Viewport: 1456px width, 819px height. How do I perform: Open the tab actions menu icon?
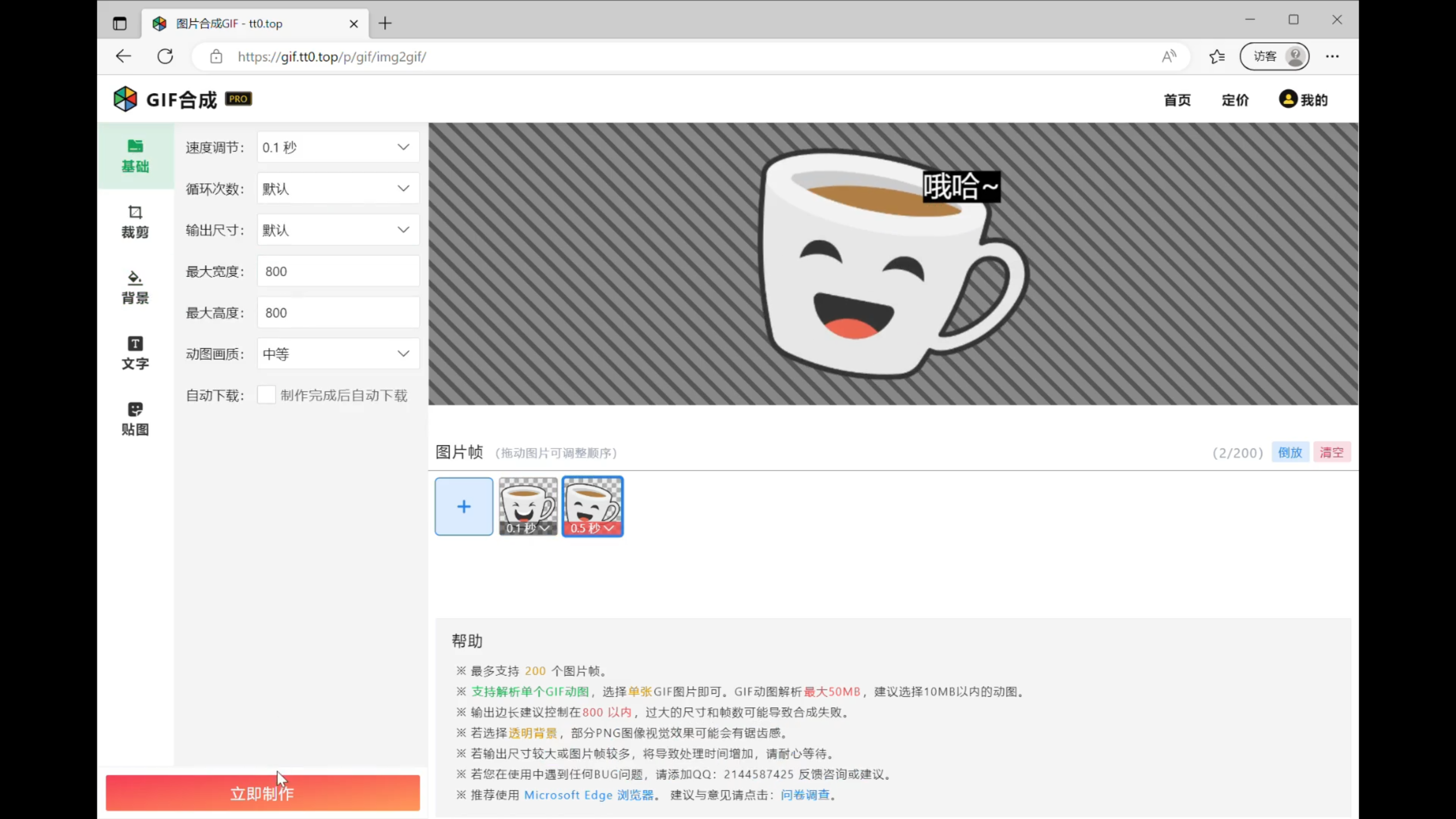click(x=119, y=23)
